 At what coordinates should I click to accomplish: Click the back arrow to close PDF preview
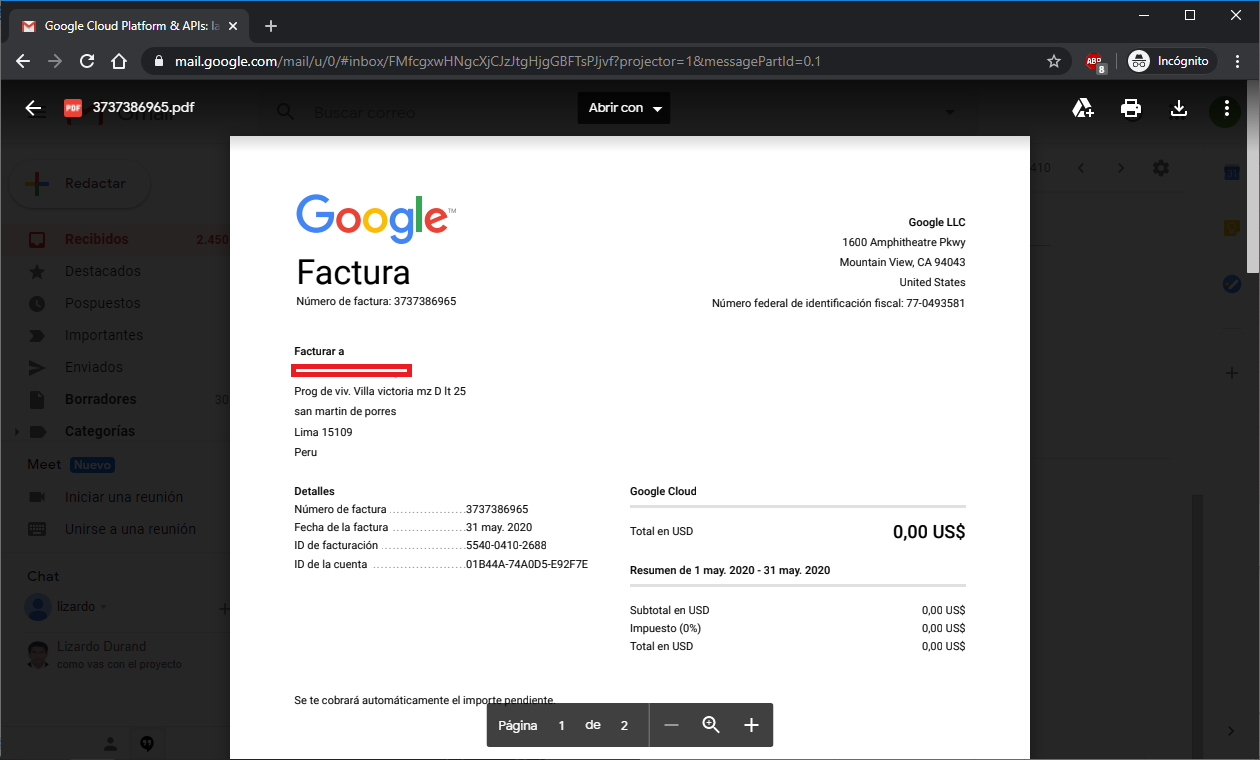[34, 108]
